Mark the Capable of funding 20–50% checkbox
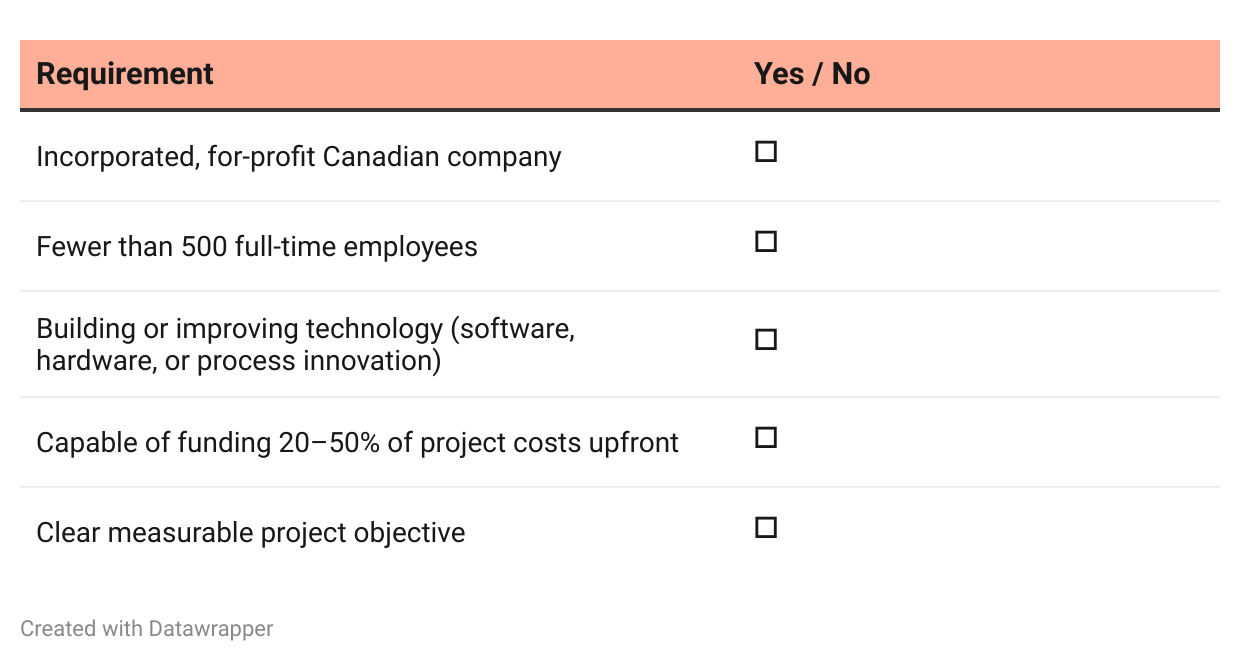The width and height of the screenshot is (1240, 662). (x=766, y=438)
